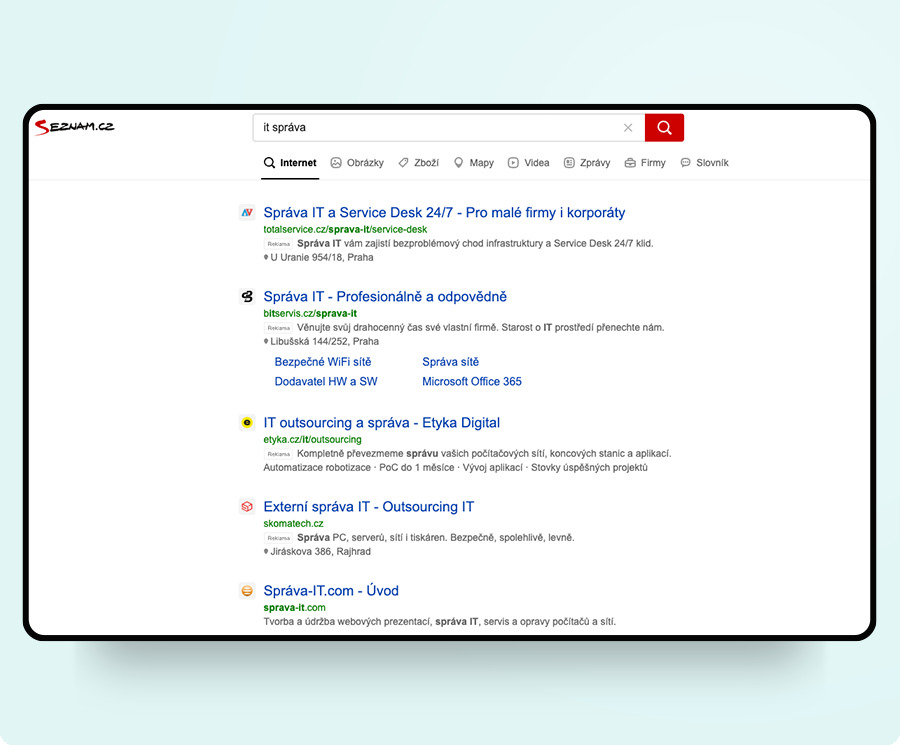Click the bitservis.cz/sprava-it URL

point(310,313)
